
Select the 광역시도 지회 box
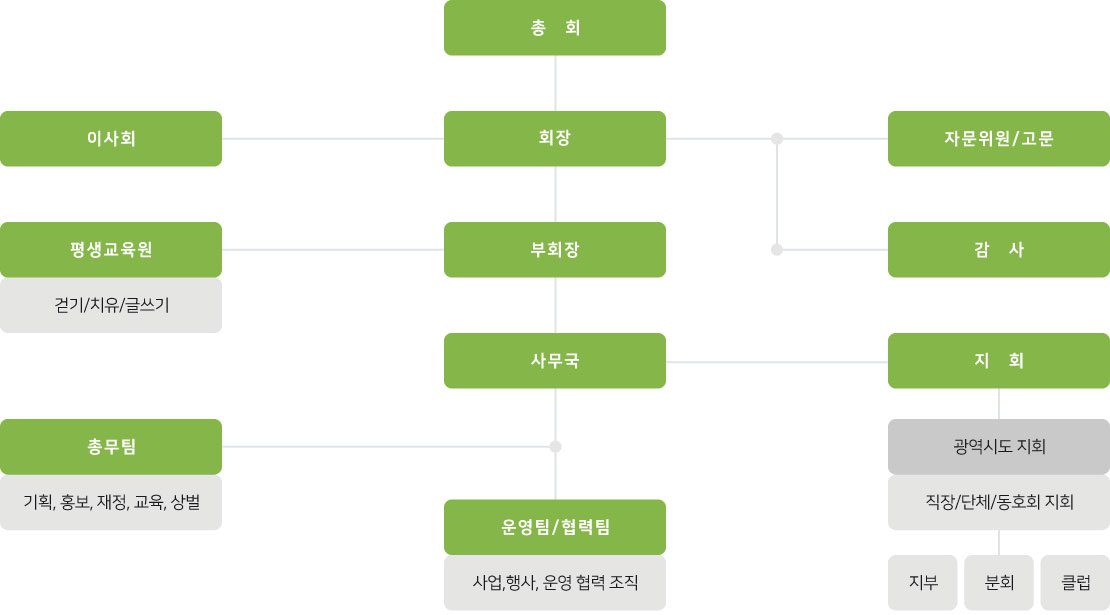pos(999,447)
